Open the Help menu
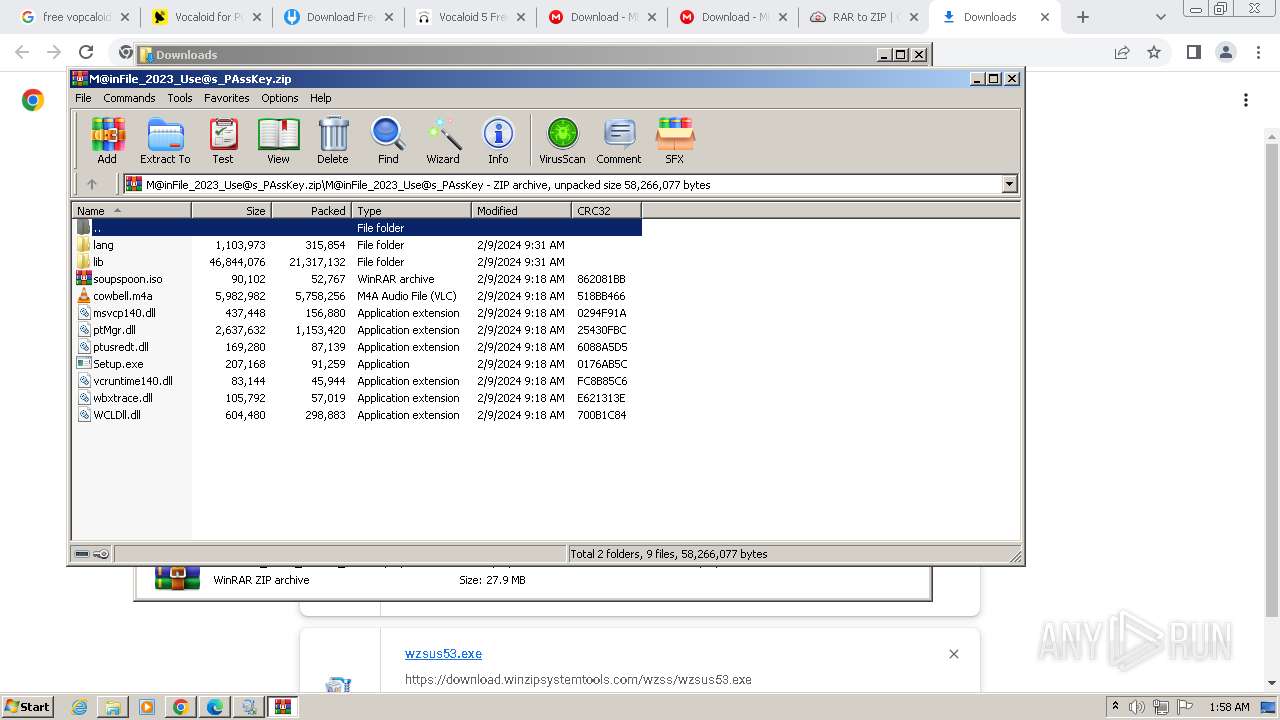The width and height of the screenshot is (1280, 720). tap(320, 98)
